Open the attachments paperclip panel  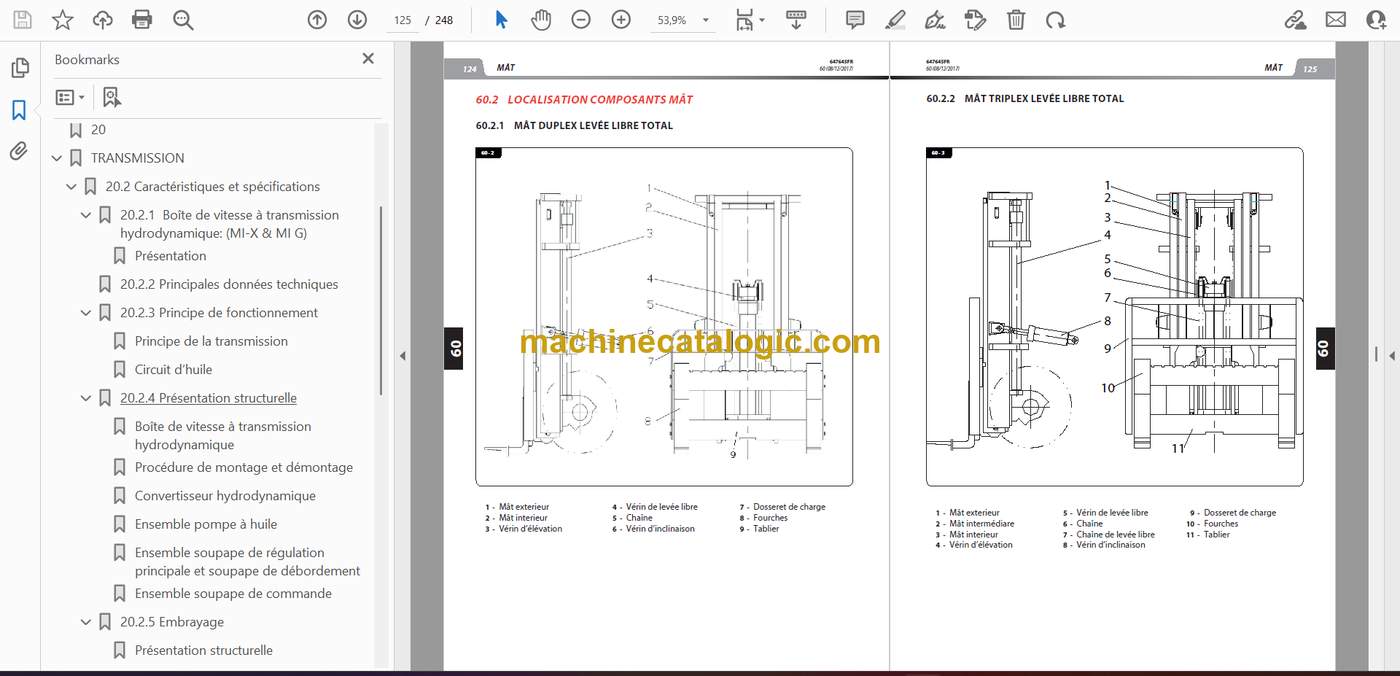(x=19, y=151)
